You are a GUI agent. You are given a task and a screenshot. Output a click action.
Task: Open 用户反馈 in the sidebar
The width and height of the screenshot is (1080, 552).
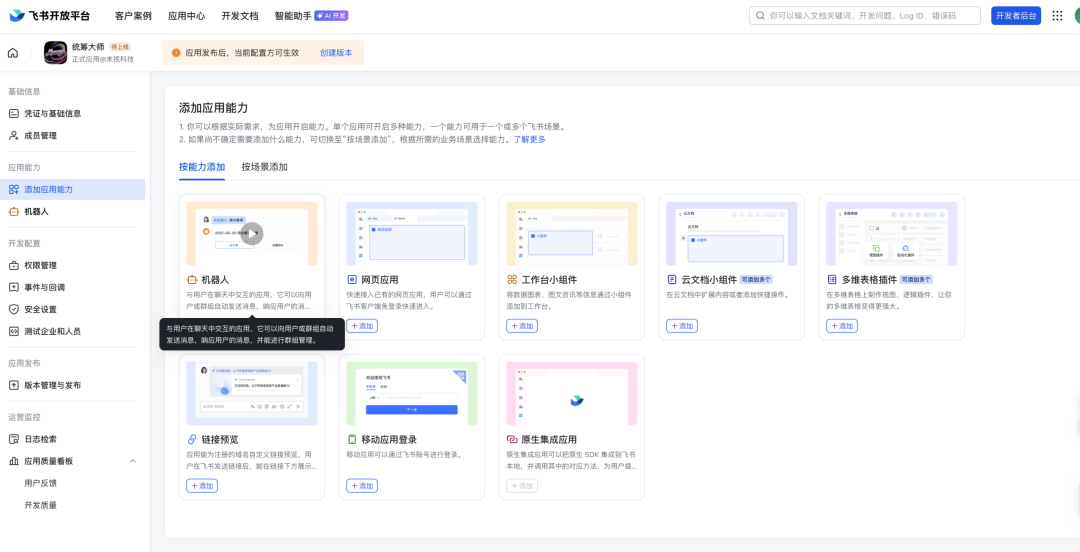point(41,483)
